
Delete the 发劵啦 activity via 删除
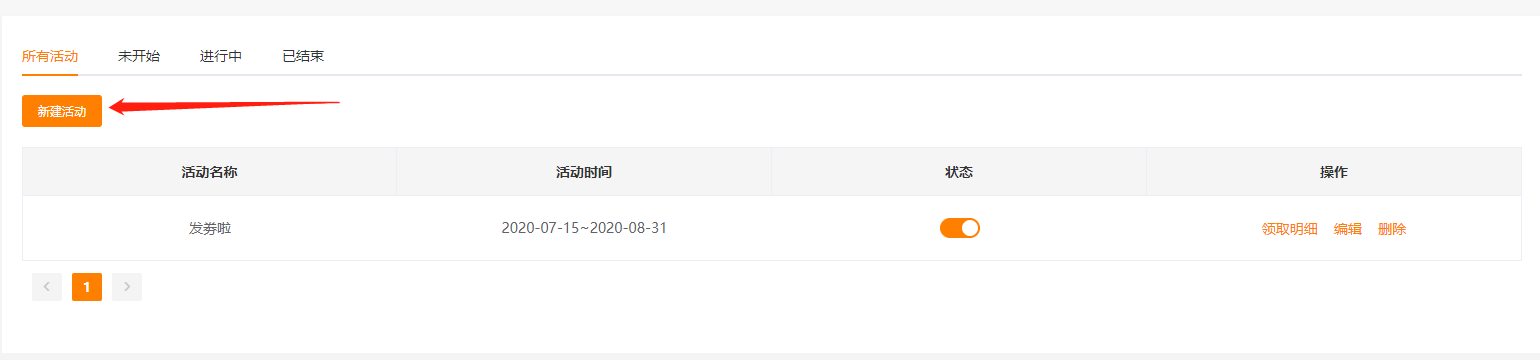click(x=1392, y=229)
